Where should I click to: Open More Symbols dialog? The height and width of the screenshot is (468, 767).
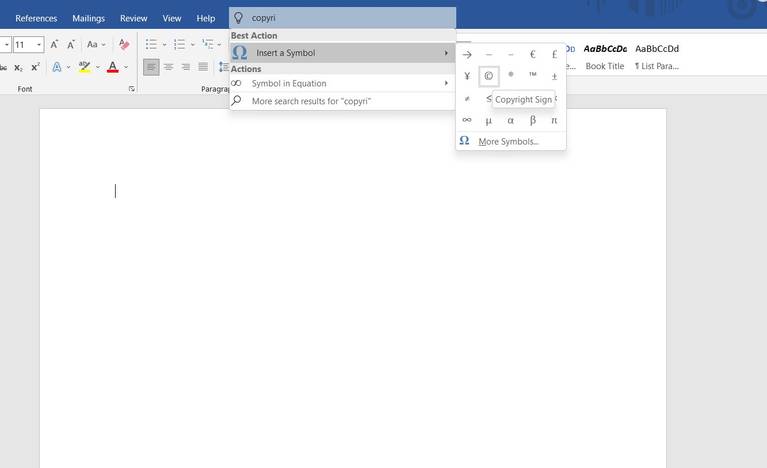pos(511,141)
